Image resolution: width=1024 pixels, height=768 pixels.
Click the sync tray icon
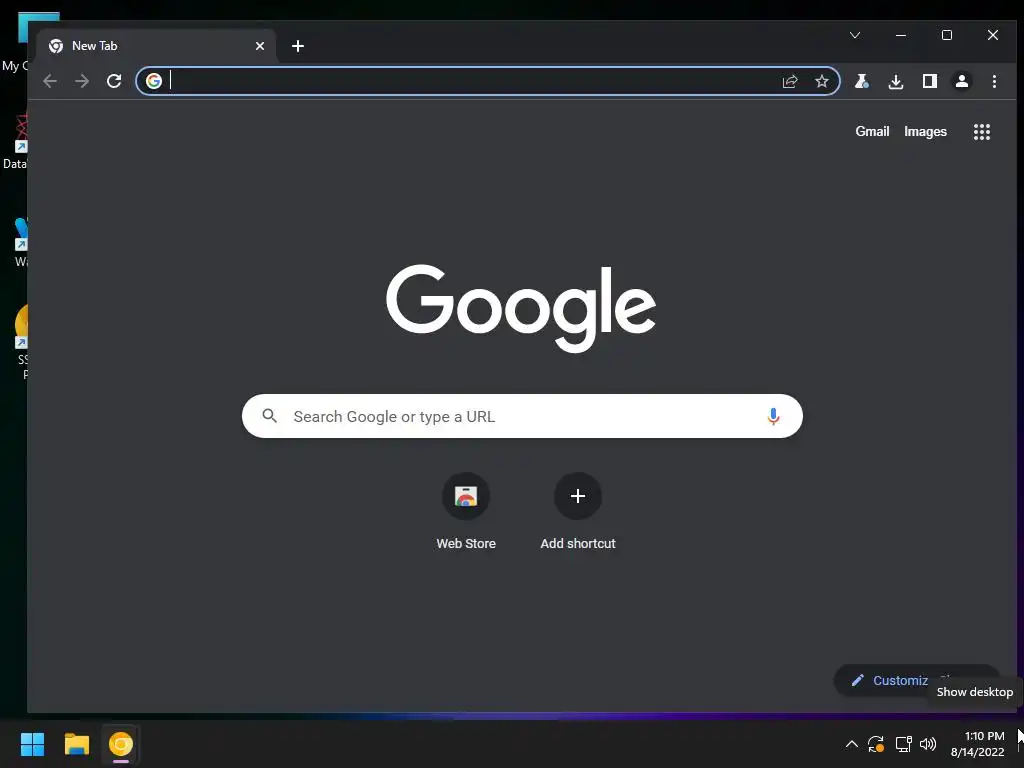tap(876, 744)
